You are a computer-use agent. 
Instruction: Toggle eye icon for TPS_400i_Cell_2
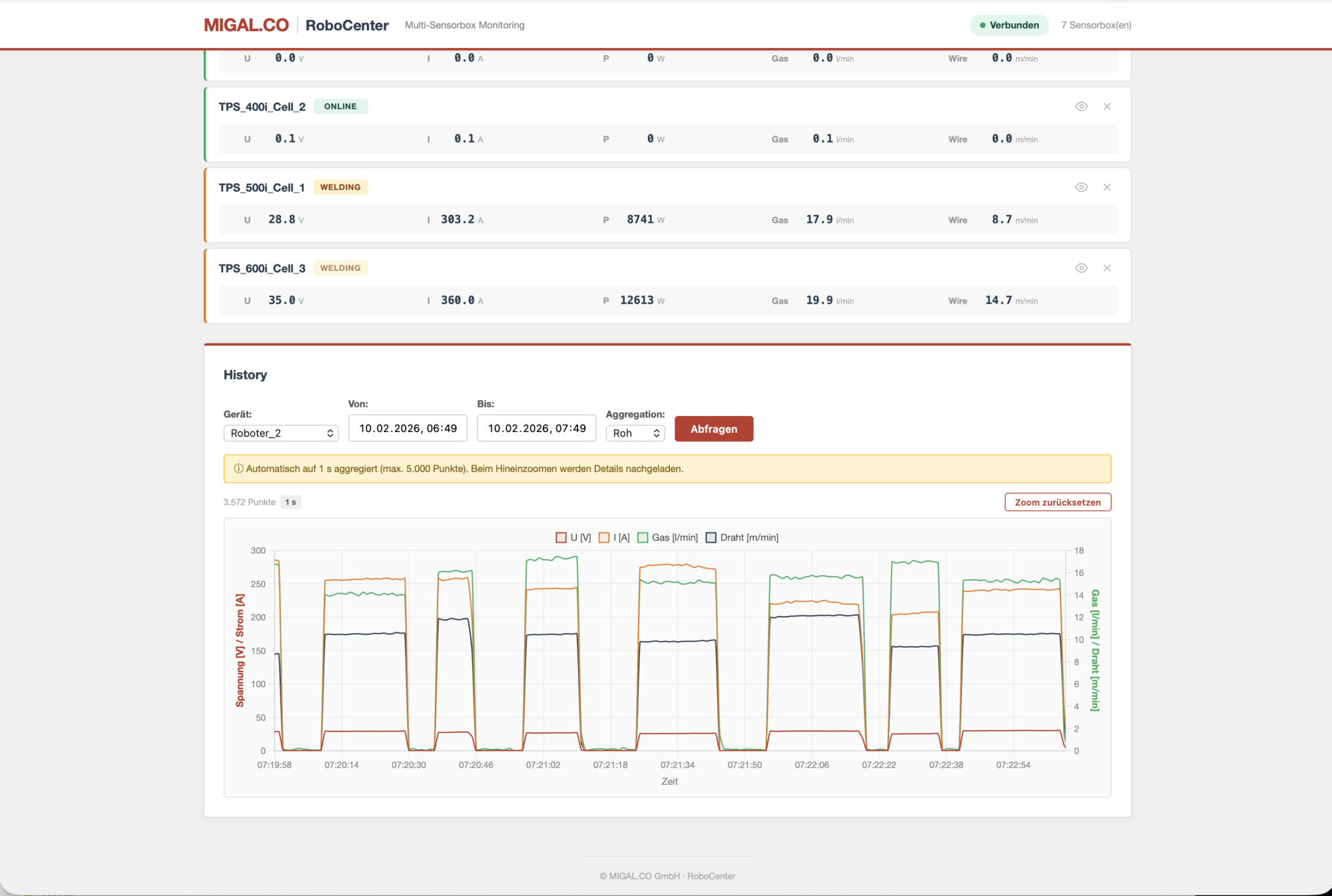(x=1081, y=107)
